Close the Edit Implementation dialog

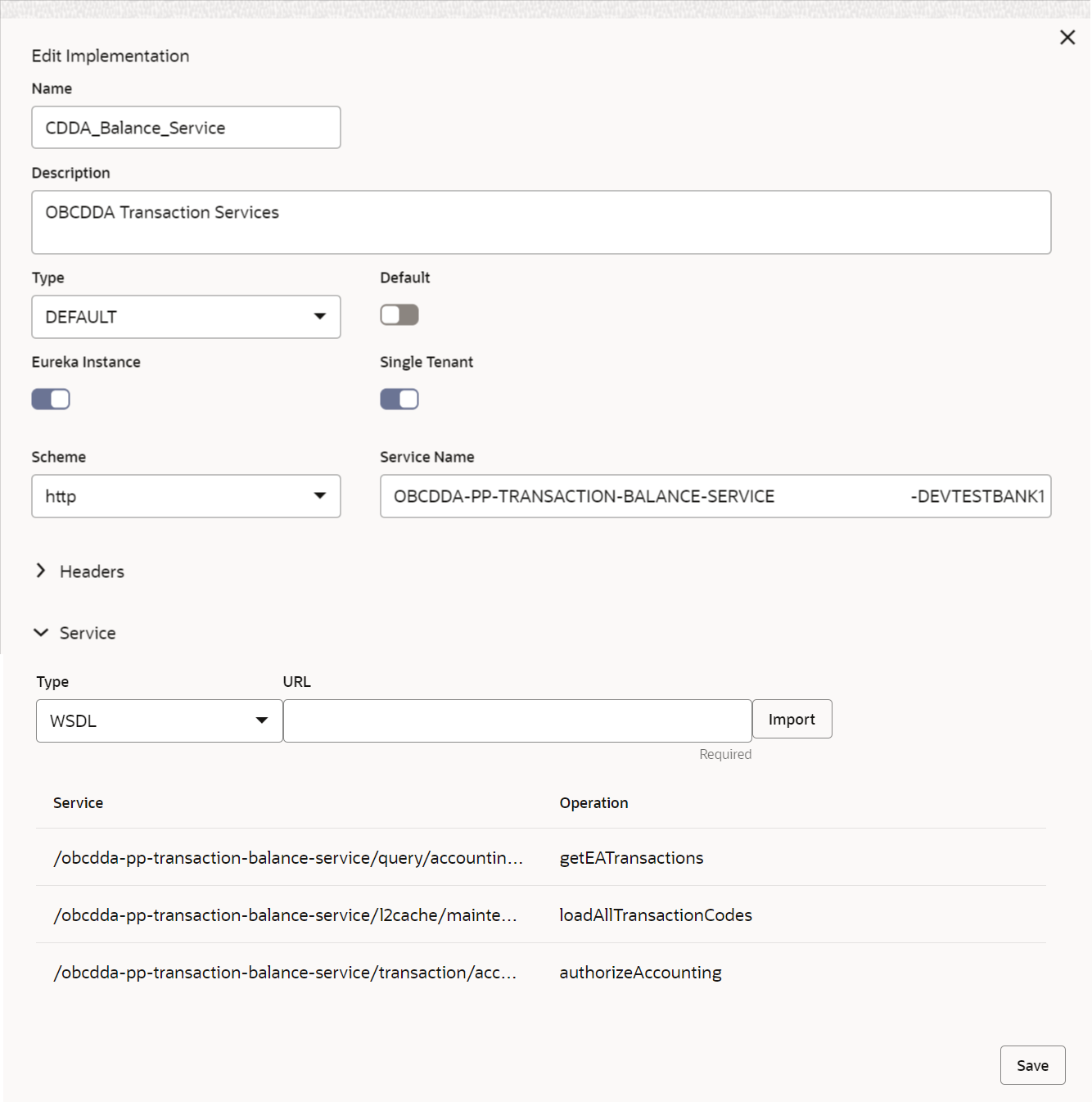tap(1067, 37)
